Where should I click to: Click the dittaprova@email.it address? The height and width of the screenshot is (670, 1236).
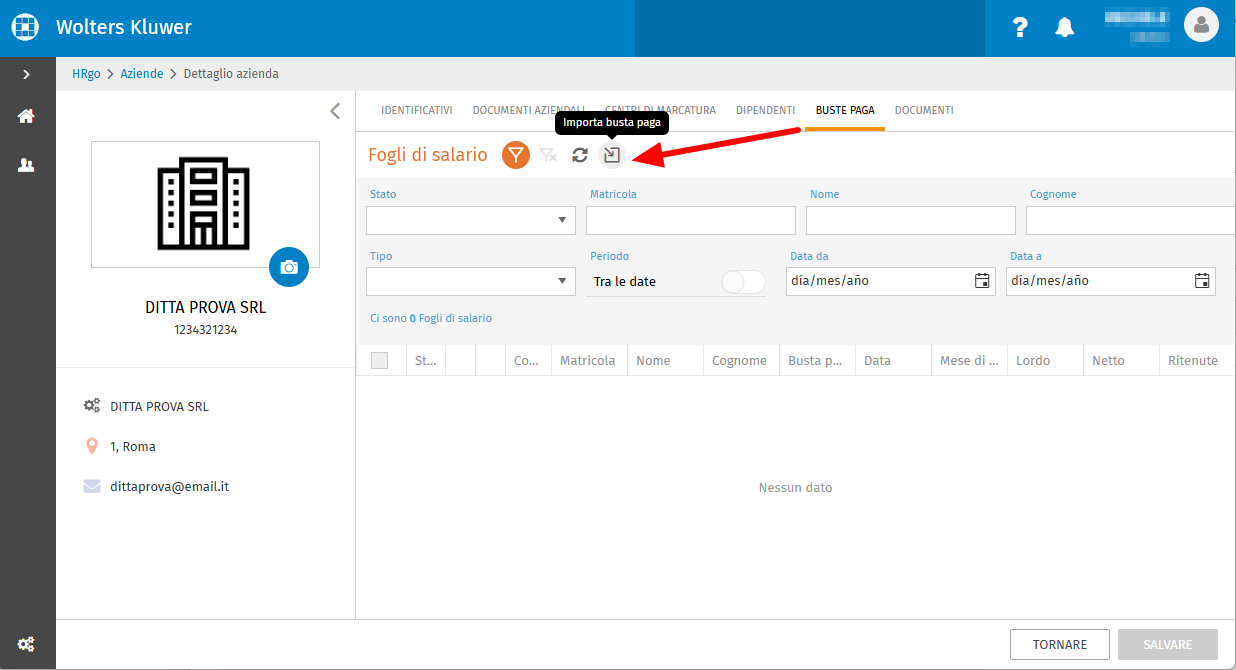tap(170, 487)
